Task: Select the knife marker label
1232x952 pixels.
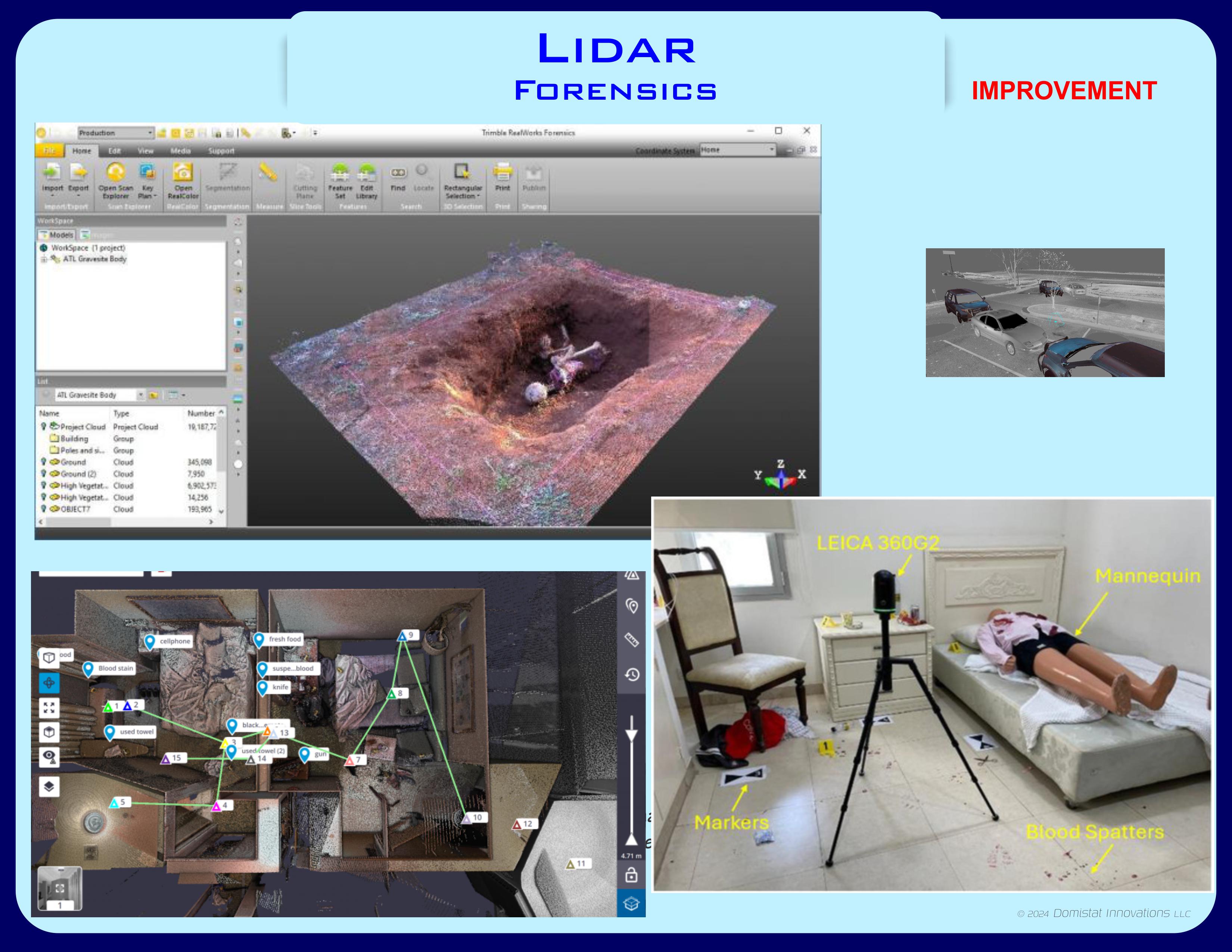Action: 280,687
